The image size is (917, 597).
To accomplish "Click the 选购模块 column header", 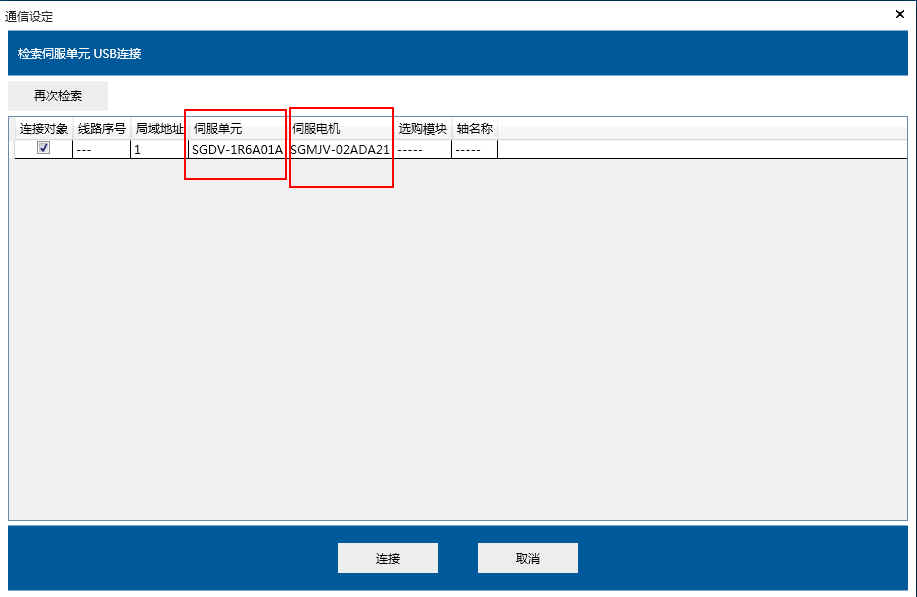I will pyautogui.click(x=422, y=129).
